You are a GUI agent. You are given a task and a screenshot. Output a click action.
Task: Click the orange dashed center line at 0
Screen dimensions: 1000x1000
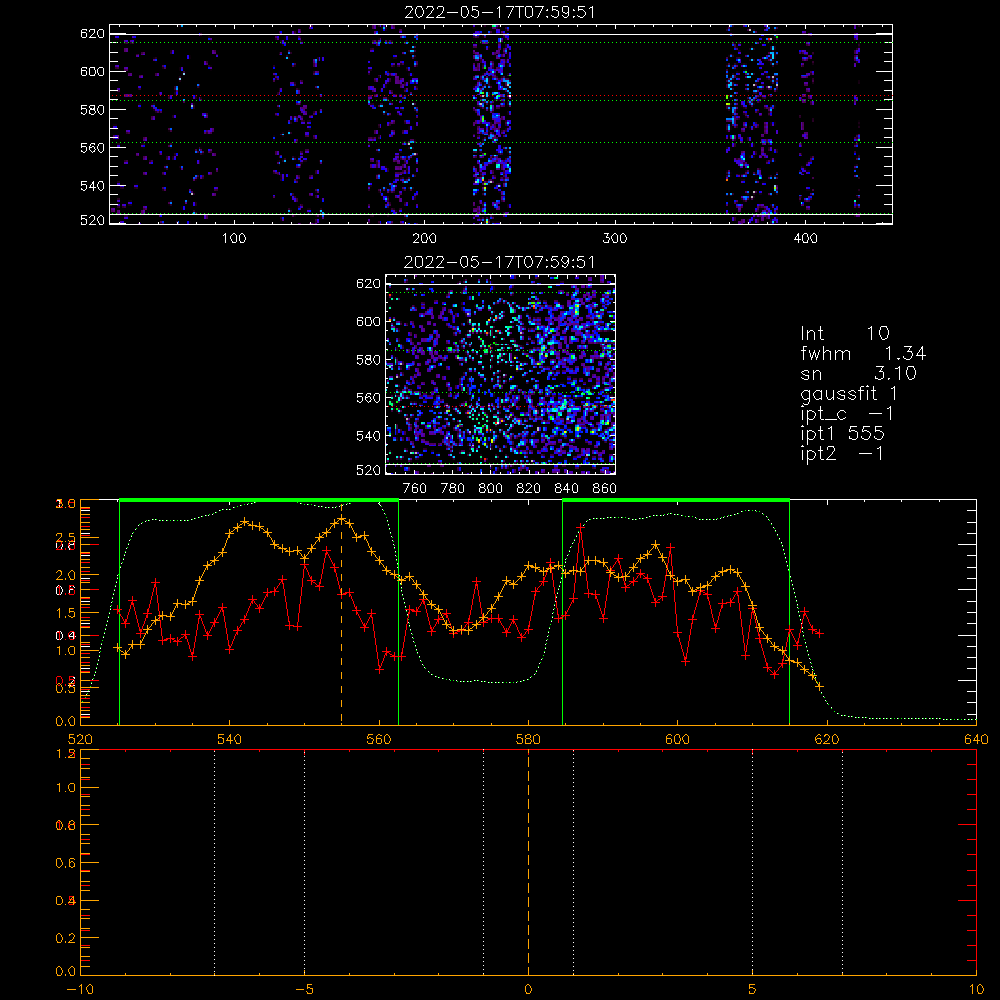tap(528, 861)
